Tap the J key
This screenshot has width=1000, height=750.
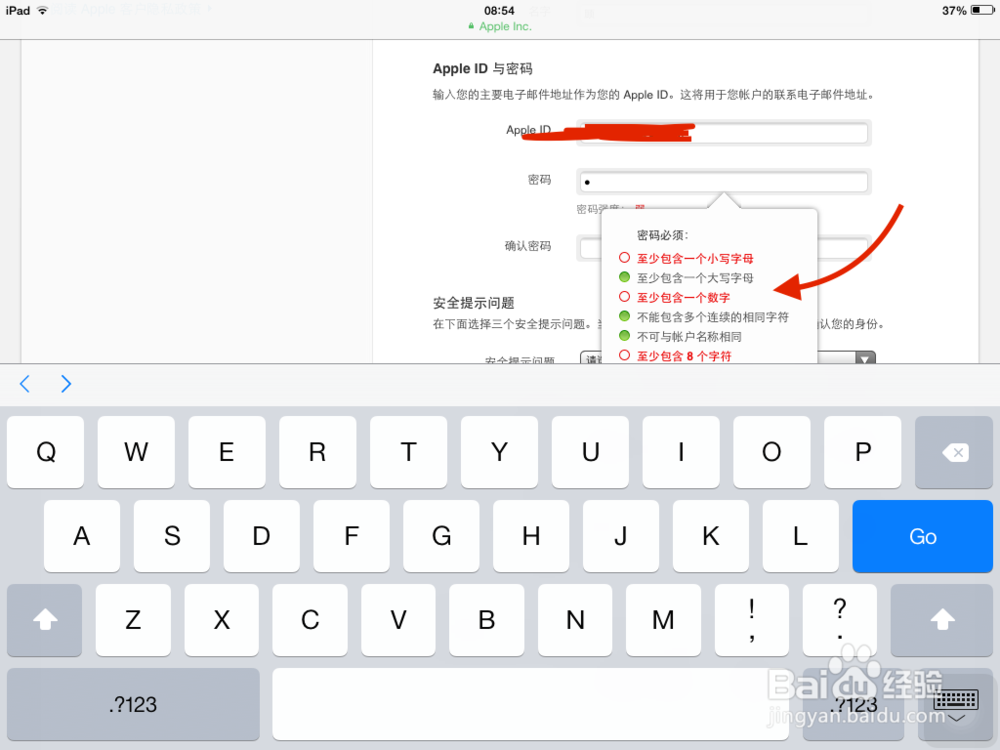[x=621, y=536]
